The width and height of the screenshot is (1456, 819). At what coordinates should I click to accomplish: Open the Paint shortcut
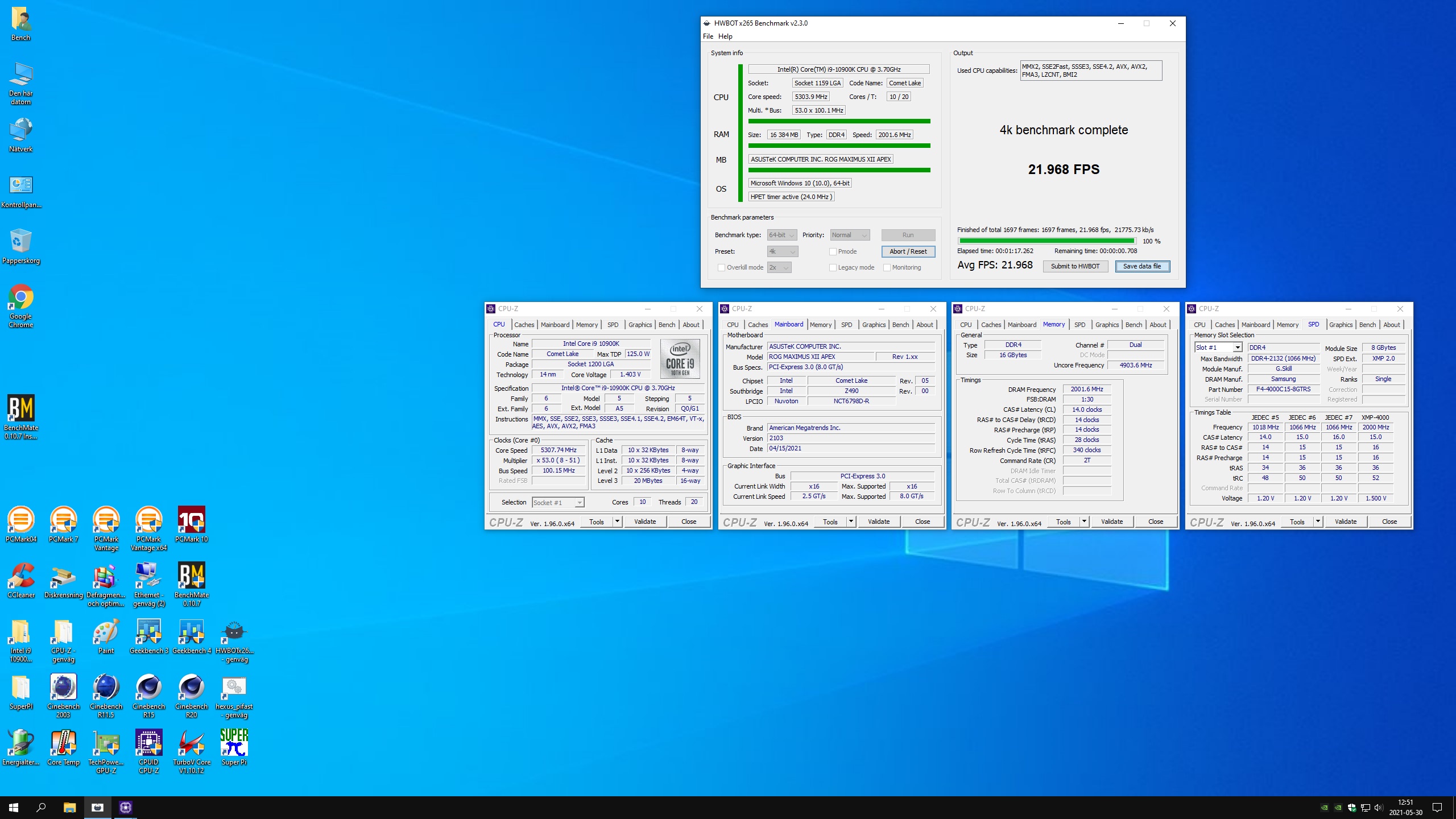106,636
